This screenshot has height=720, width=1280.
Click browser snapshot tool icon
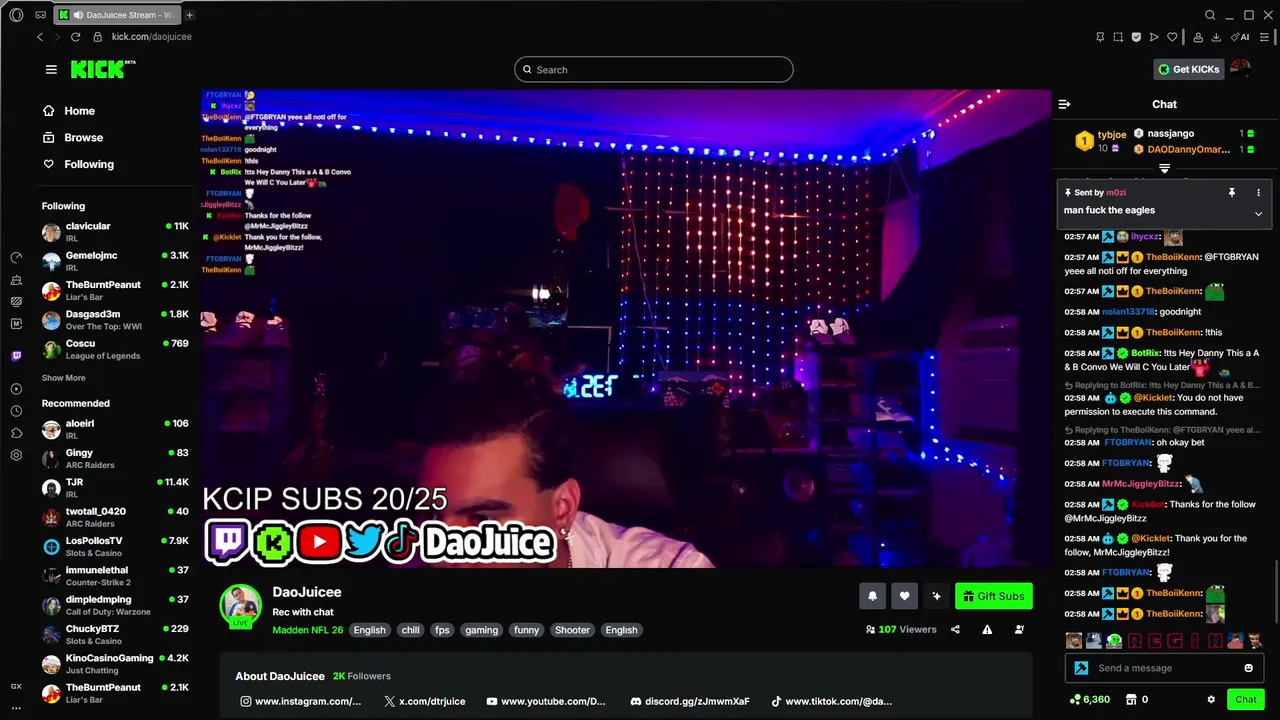click(1118, 37)
